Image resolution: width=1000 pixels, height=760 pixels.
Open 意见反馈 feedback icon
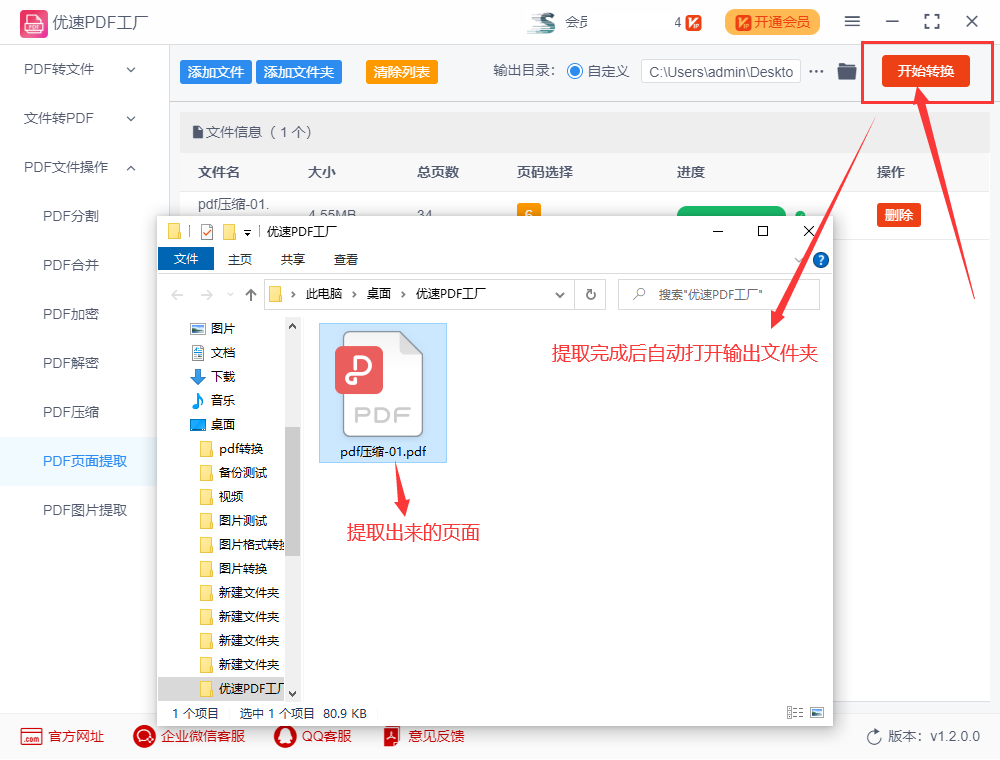coord(390,736)
